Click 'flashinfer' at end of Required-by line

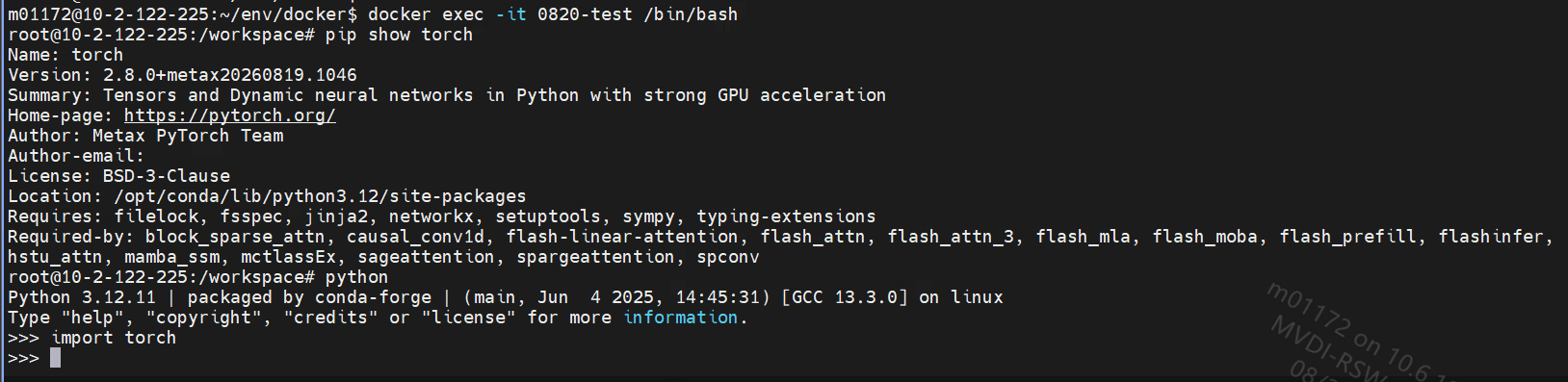coord(1491,237)
